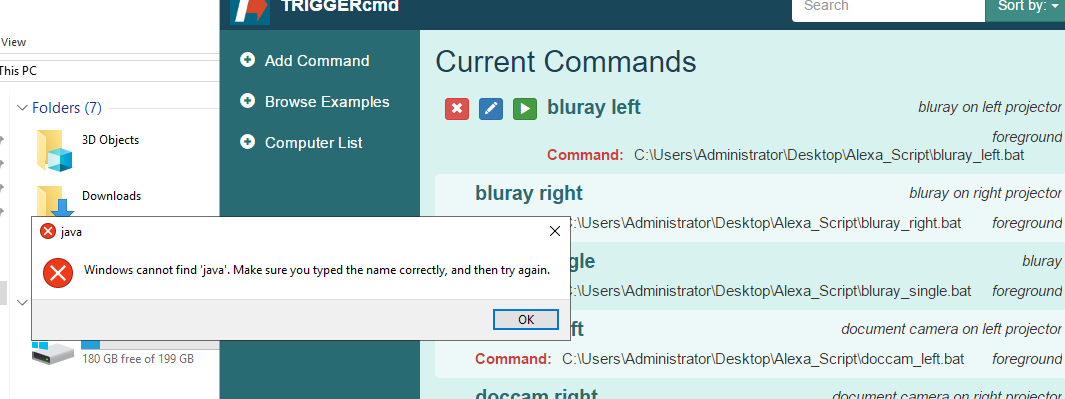Open Add Command link
The image size is (1065, 399).
pyautogui.click(x=317, y=60)
